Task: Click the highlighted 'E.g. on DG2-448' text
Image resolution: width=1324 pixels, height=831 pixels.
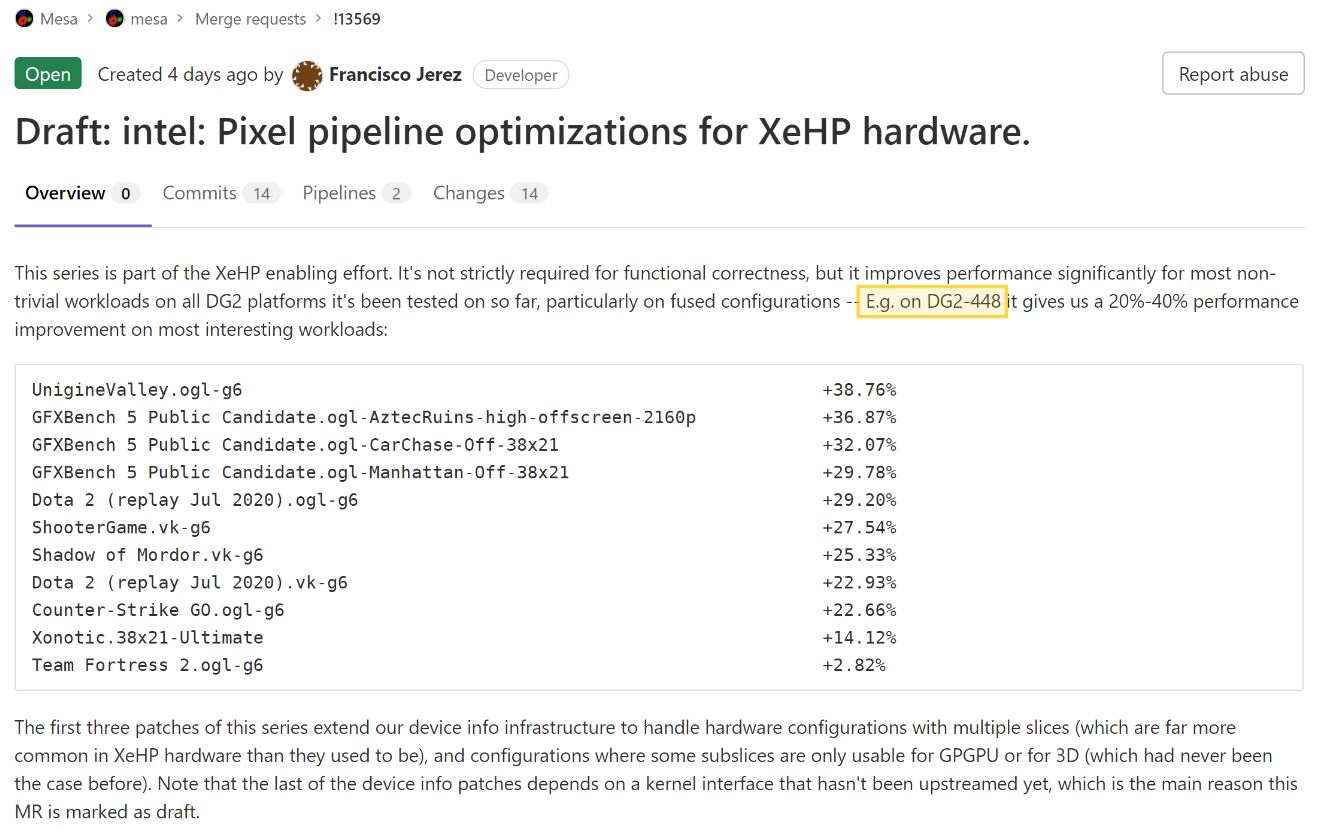Action: [x=932, y=302]
